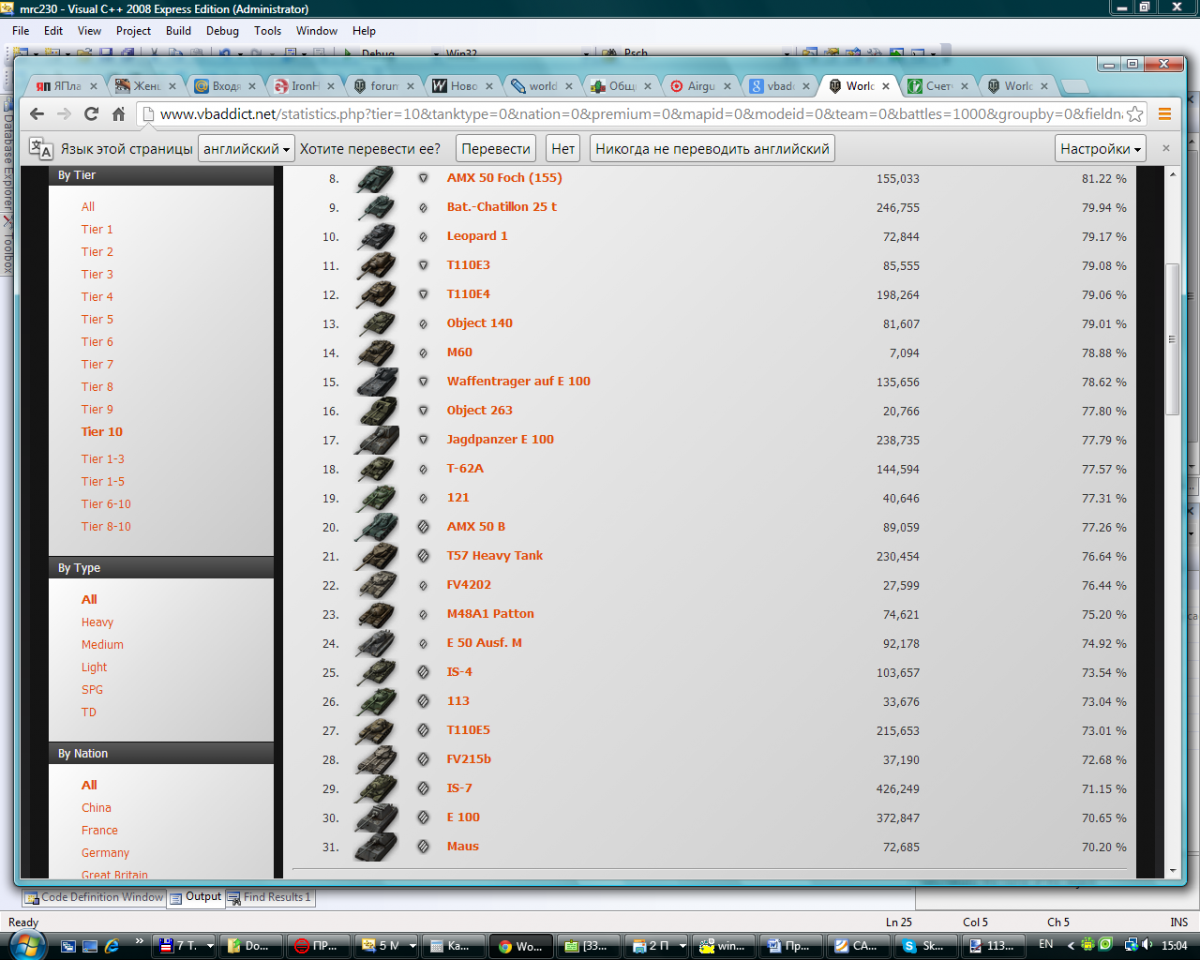Image resolution: width=1200 pixels, height=960 pixels.
Task: Reload the vbaddict page
Action: click(x=91, y=114)
